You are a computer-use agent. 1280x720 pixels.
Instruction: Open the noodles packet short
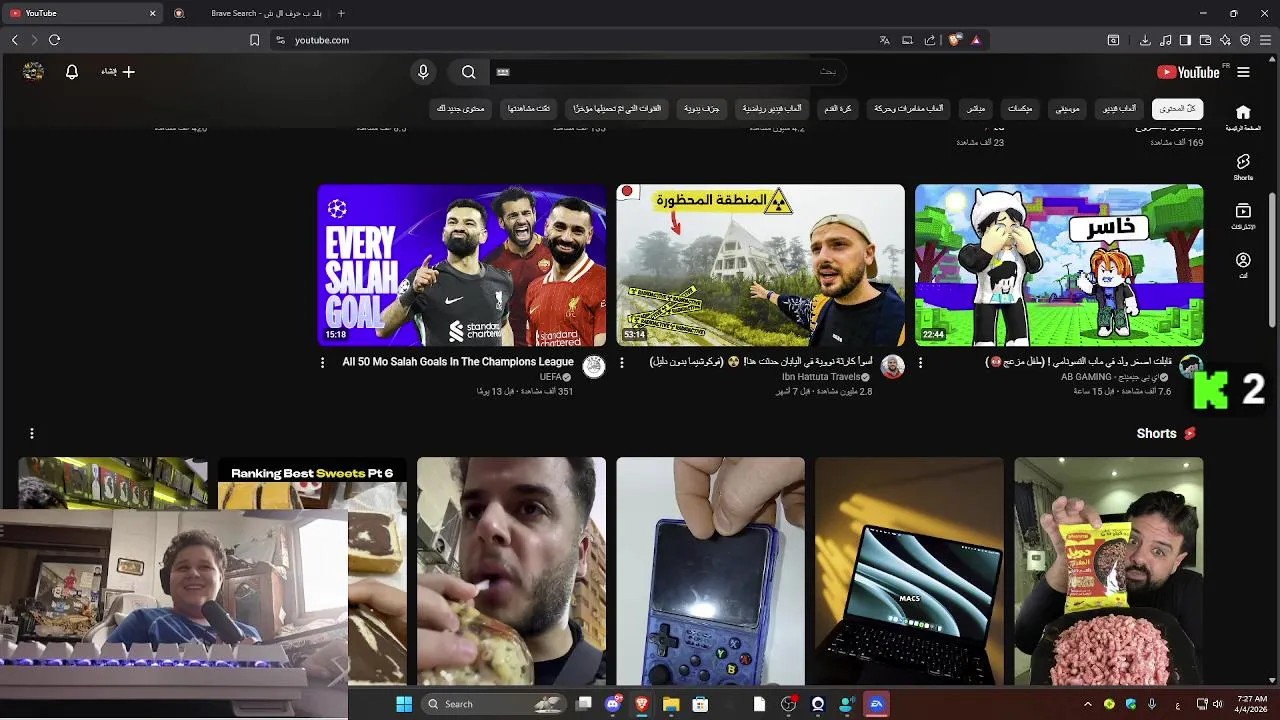pyautogui.click(x=1109, y=572)
